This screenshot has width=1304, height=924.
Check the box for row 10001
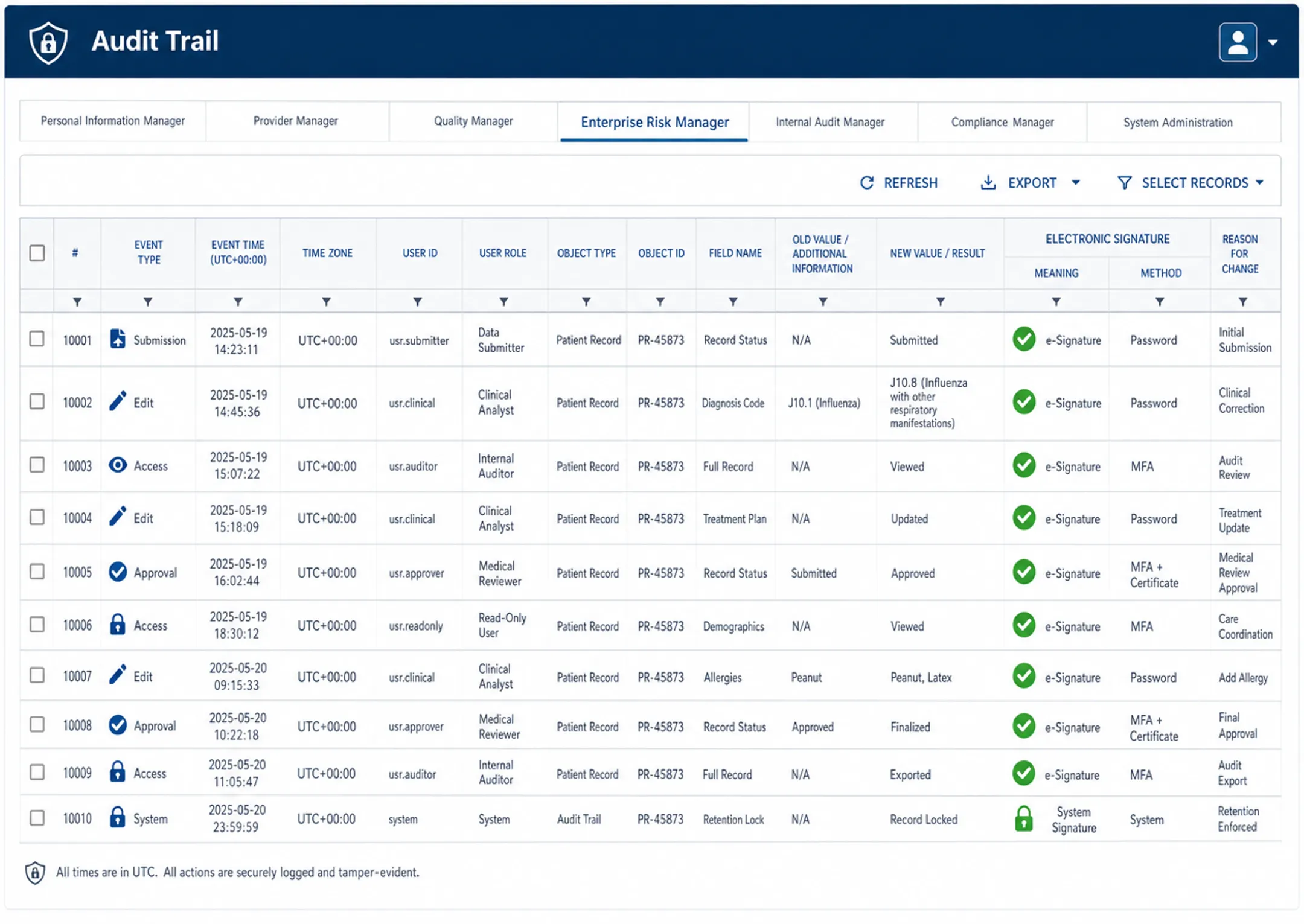pyautogui.click(x=37, y=339)
